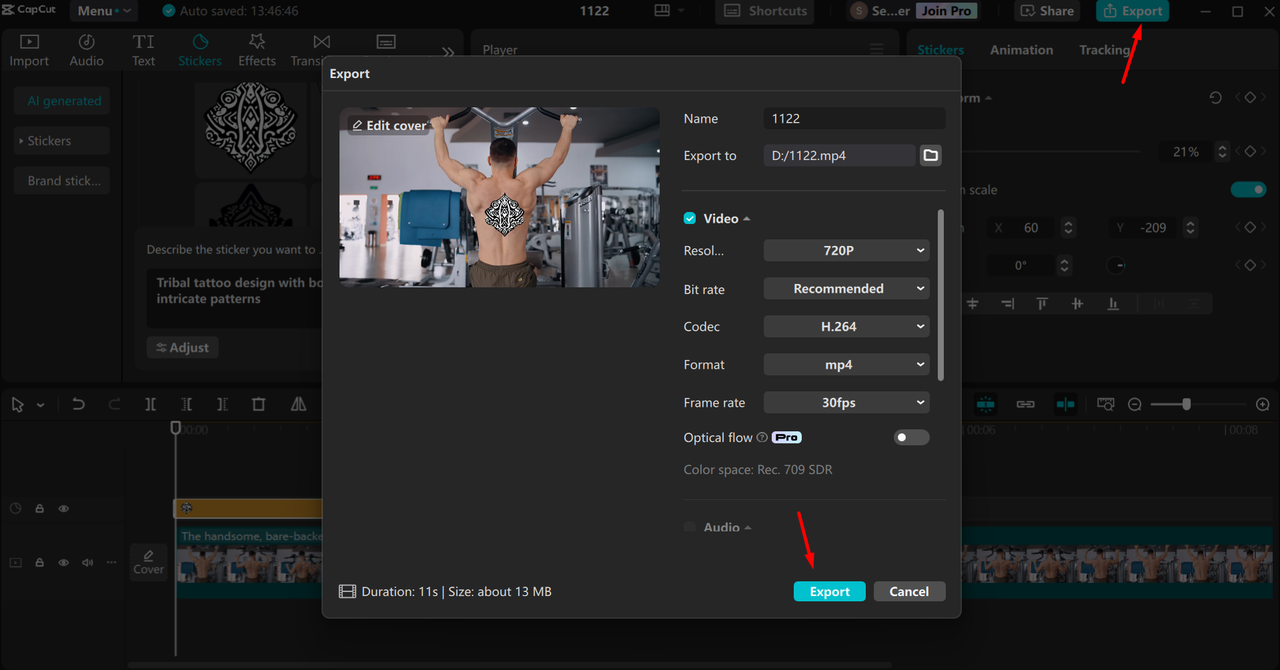Image resolution: width=1280 pixels, height=670 pixels.
Task: Open the folder browser beside Export to
Action: pos(931,155)
